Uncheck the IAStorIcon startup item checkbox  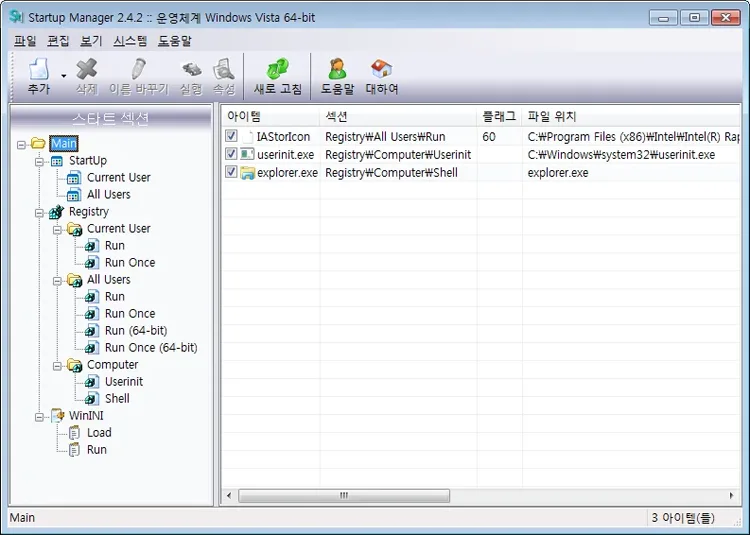pyautogui.click(x=231, y=136)
